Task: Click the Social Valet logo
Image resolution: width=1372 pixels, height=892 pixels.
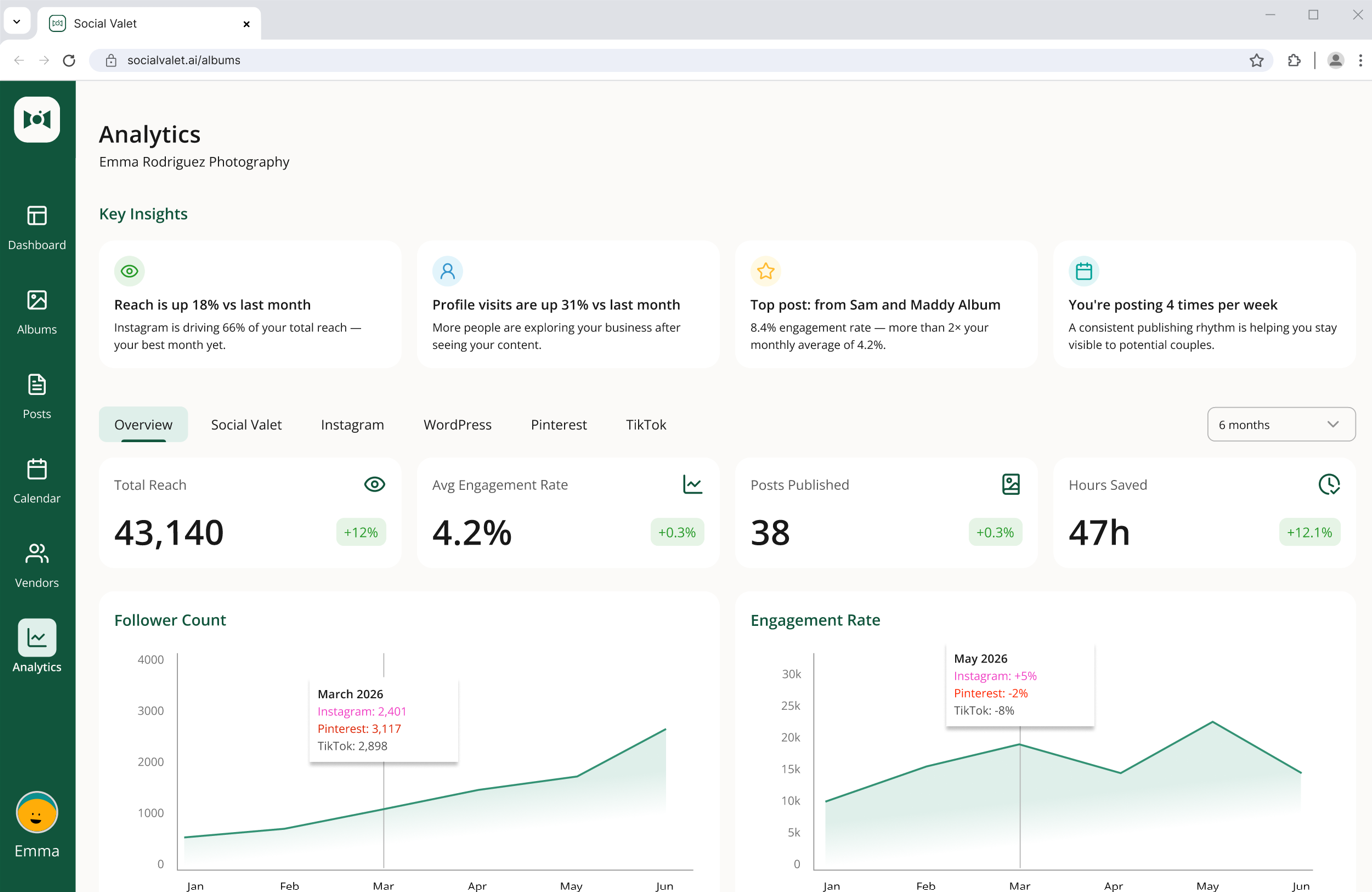Action: 37,120
